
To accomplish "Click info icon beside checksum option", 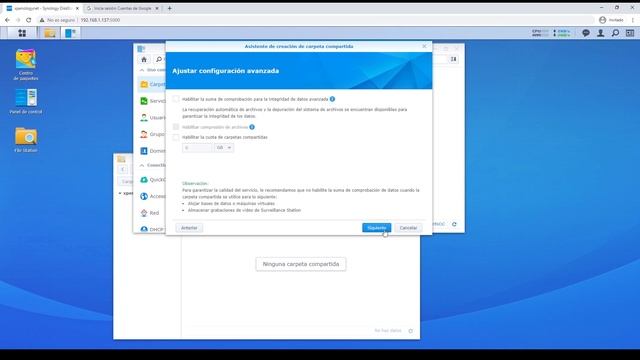I will pyautogui.click(x=333, y=99).
